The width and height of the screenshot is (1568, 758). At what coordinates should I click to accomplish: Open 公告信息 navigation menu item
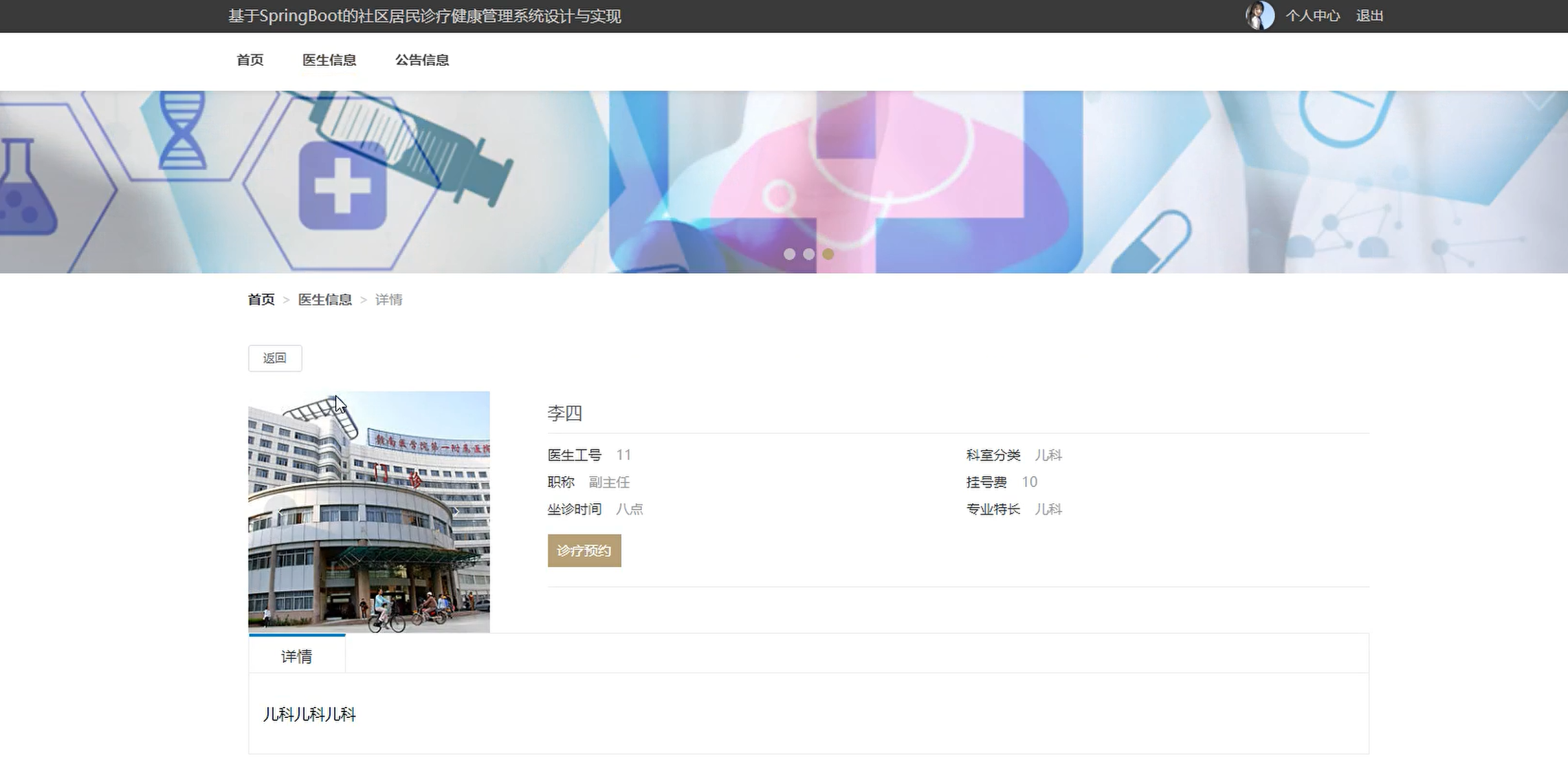click(x=422, y=60)
